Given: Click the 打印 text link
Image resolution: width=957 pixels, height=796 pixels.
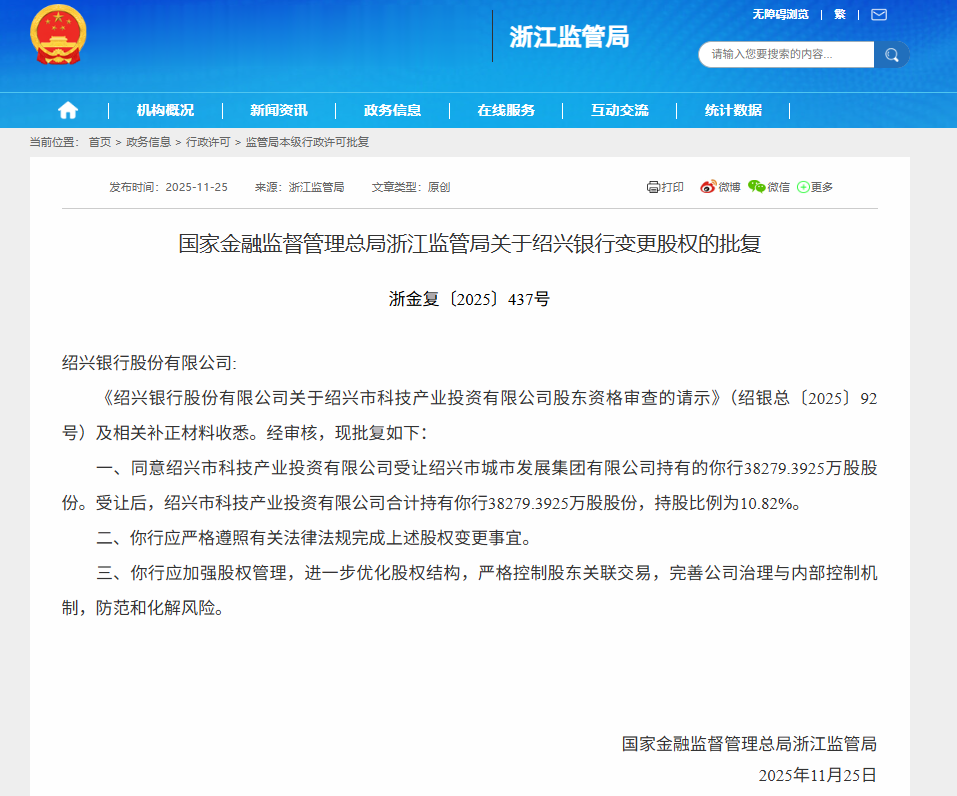Looking at the screenshot, I should coord(672,187).
